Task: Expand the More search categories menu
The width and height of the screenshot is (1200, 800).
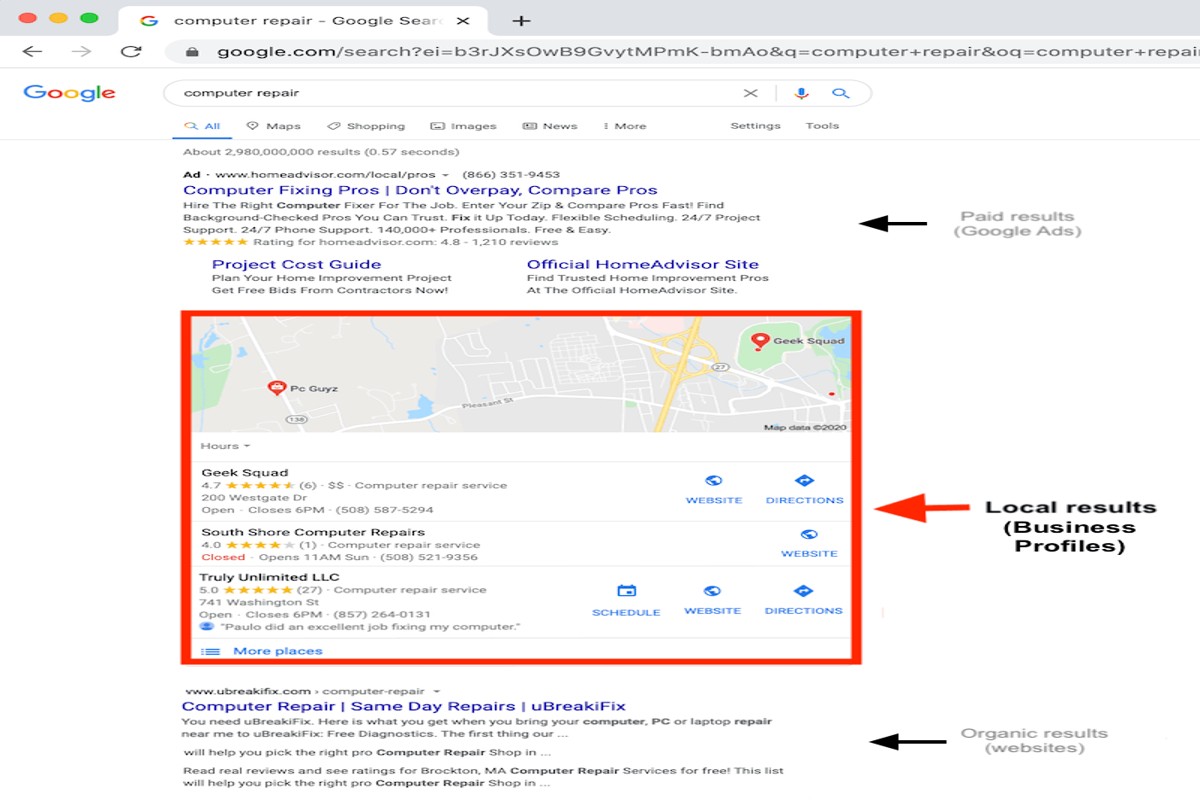Action: (625, 126)
